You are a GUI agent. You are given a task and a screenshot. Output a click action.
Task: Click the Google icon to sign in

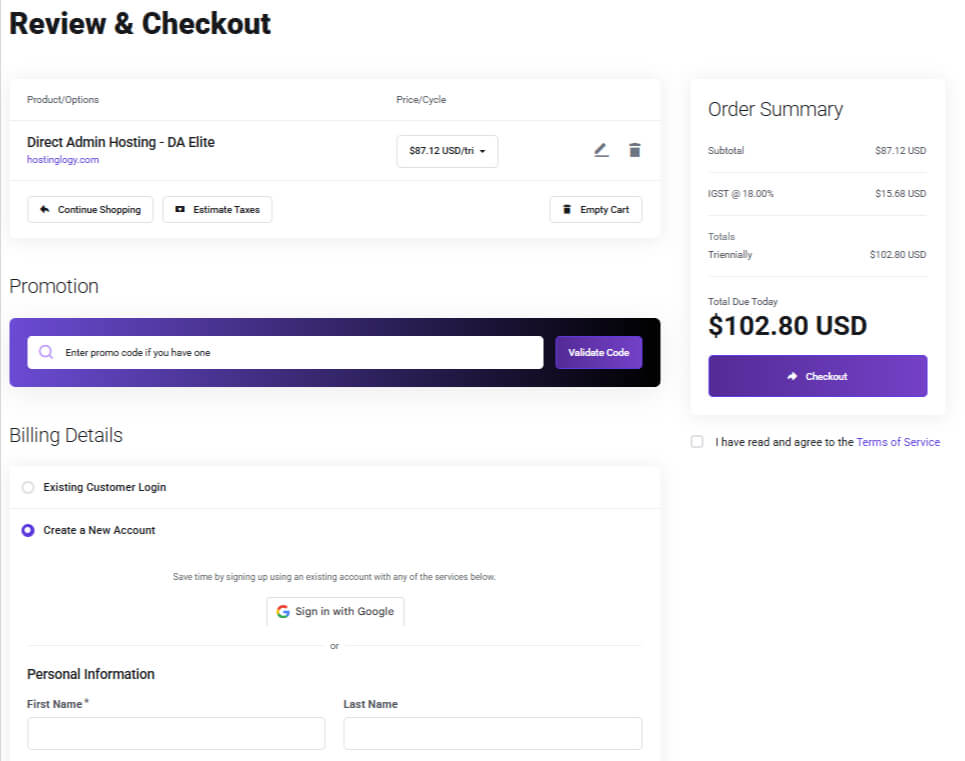282,611
